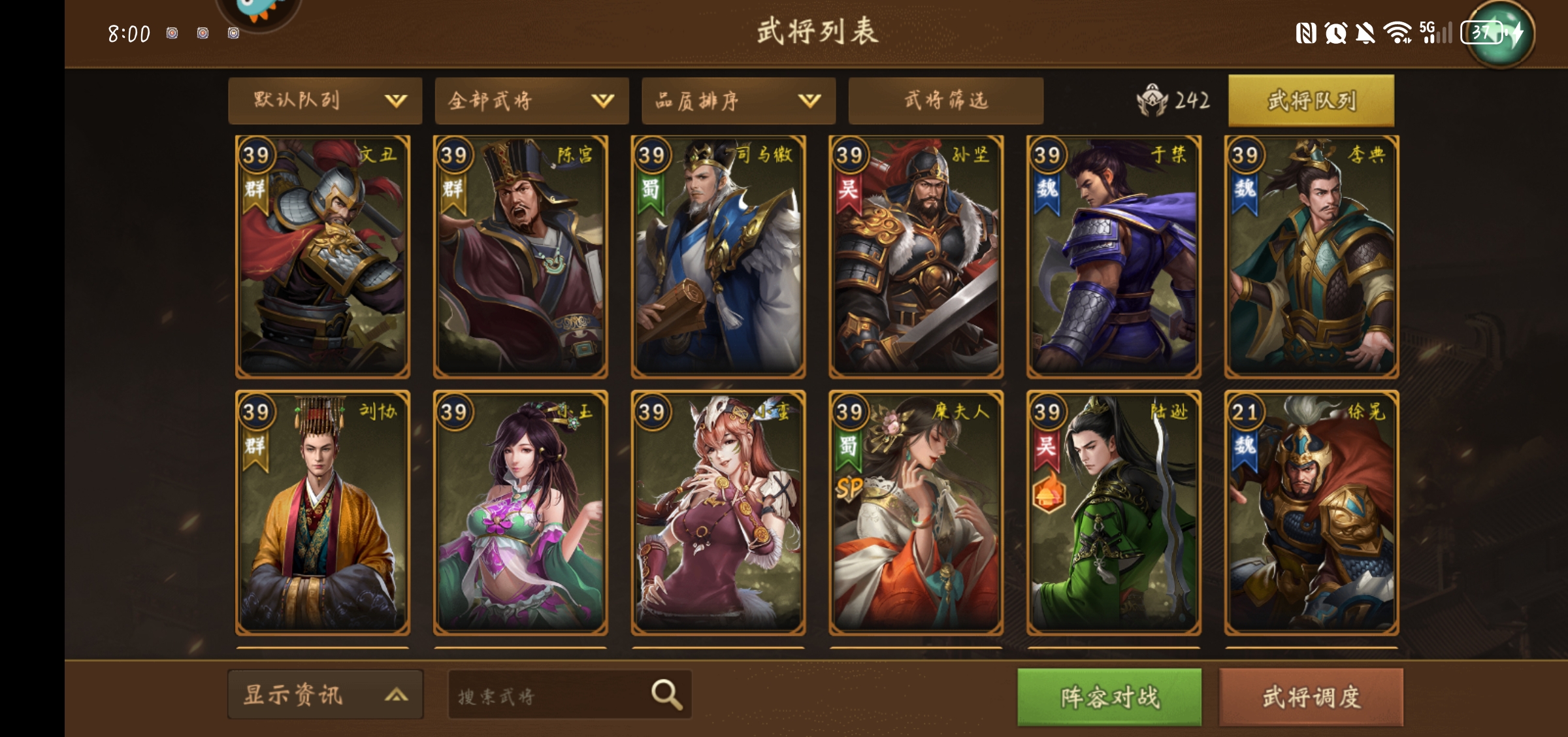Tap the green orb icon at top right
The width and height of the screenshot is (1568, 737).
[x=1501, y=33]
